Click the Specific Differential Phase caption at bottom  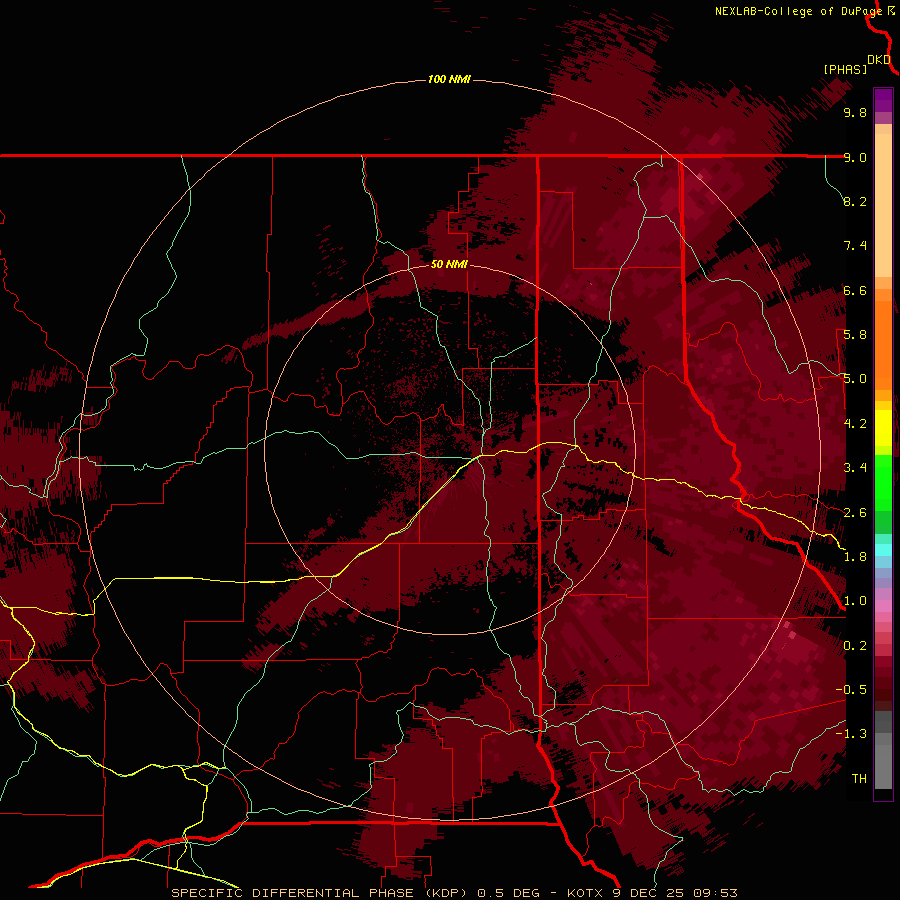click(454, 893)
